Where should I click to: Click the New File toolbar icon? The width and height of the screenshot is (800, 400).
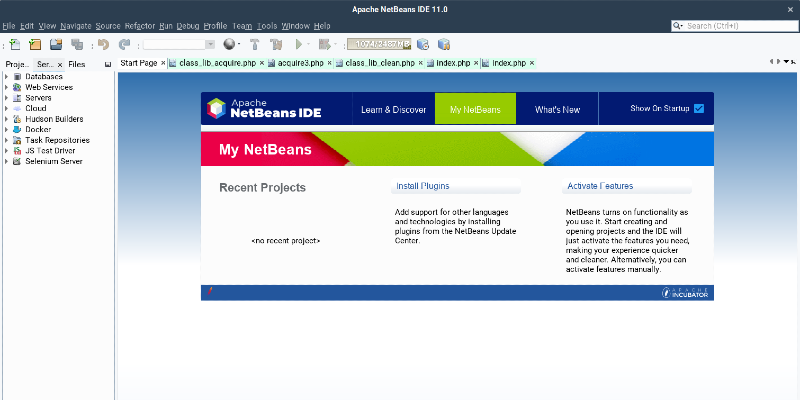point(14,44)
